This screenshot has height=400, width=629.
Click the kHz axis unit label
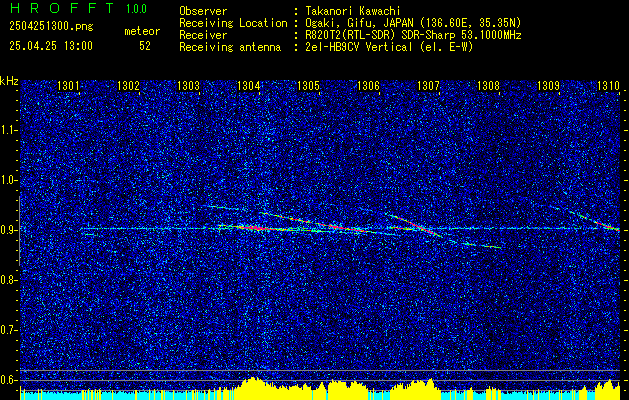point(9,81)
